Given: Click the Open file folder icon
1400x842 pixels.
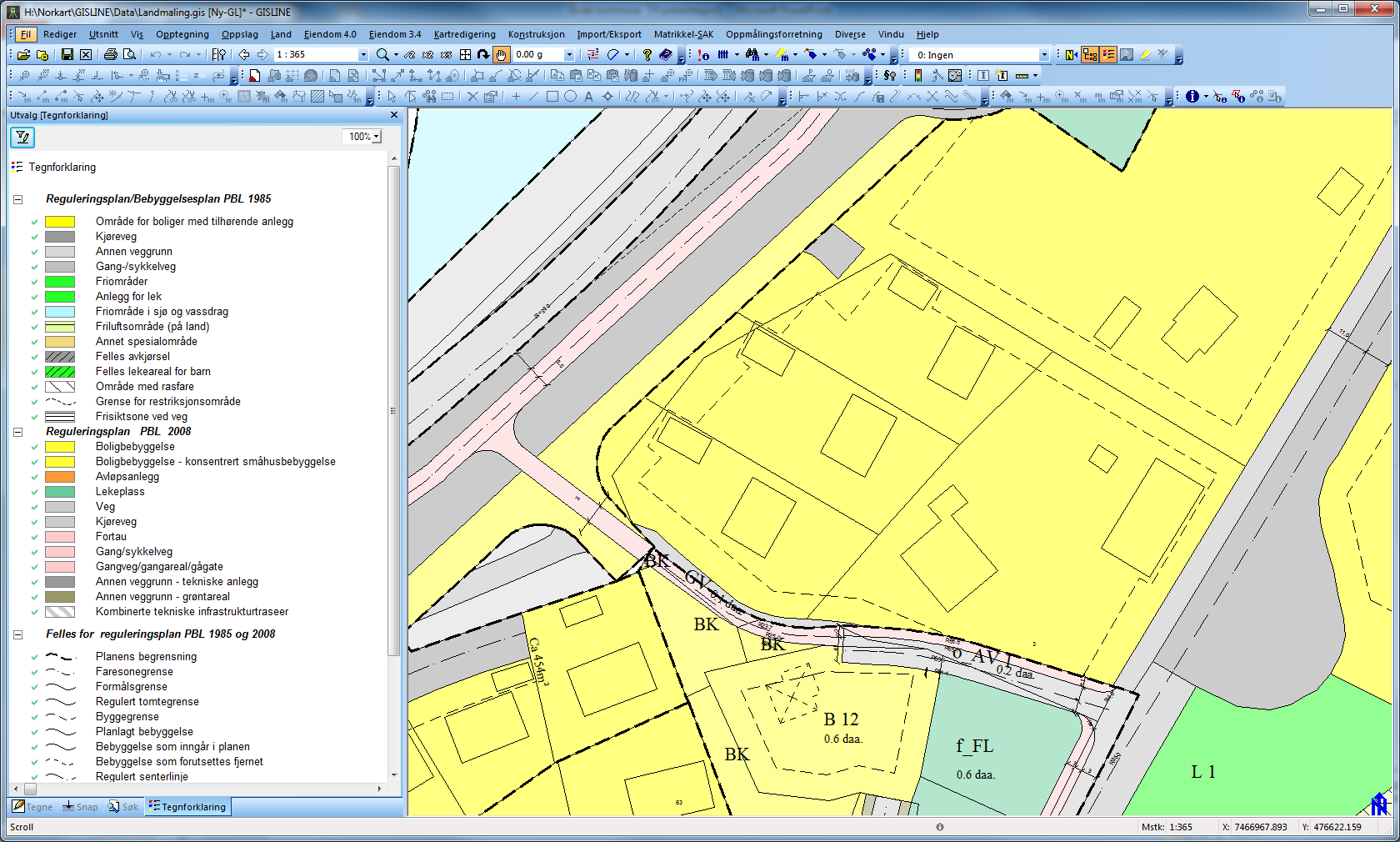Looking at the screenshot, I should point(24,54).
